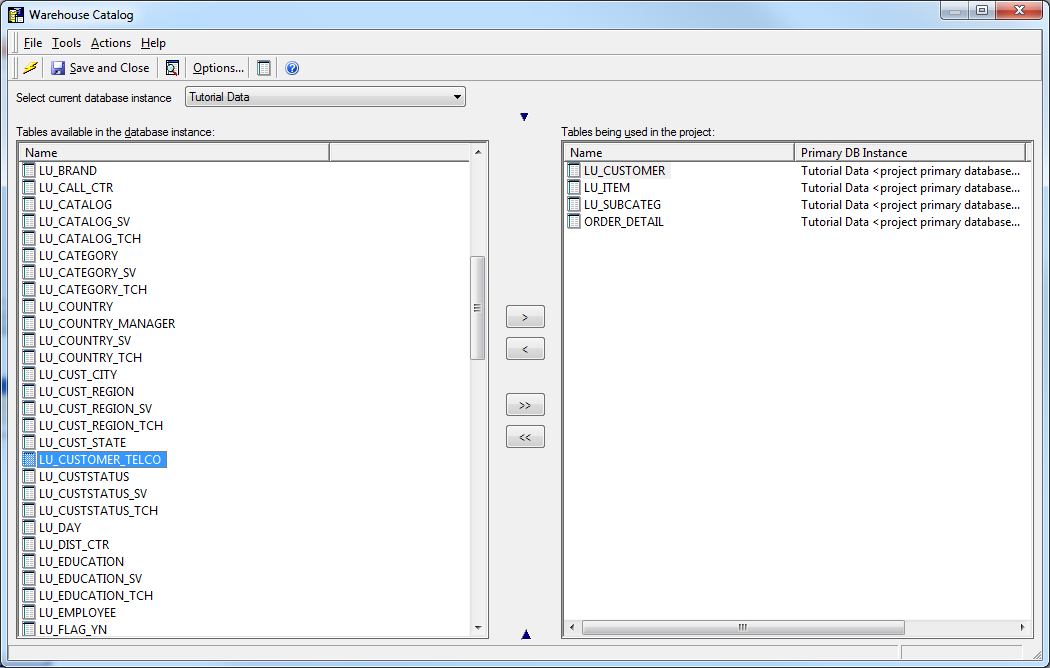Collapse the top panel with the down triangle

click(524, 117)
